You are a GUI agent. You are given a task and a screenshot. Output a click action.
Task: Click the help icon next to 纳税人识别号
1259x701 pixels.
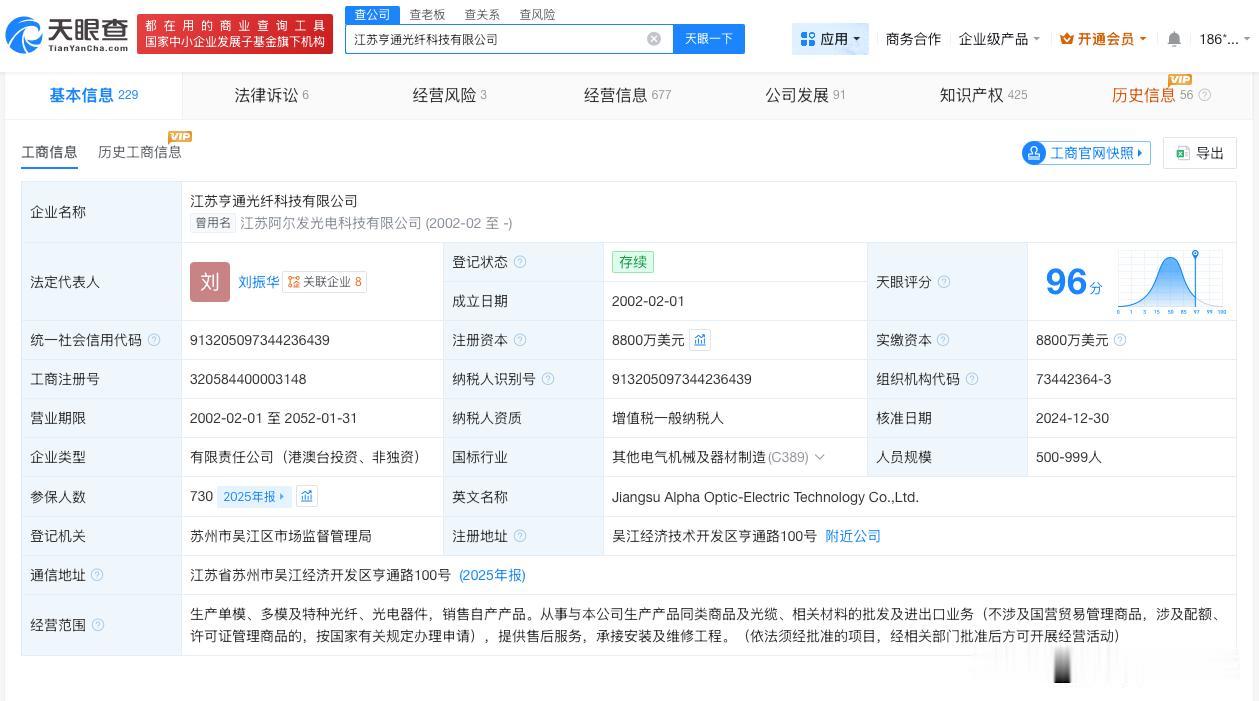tap(548, 379)
